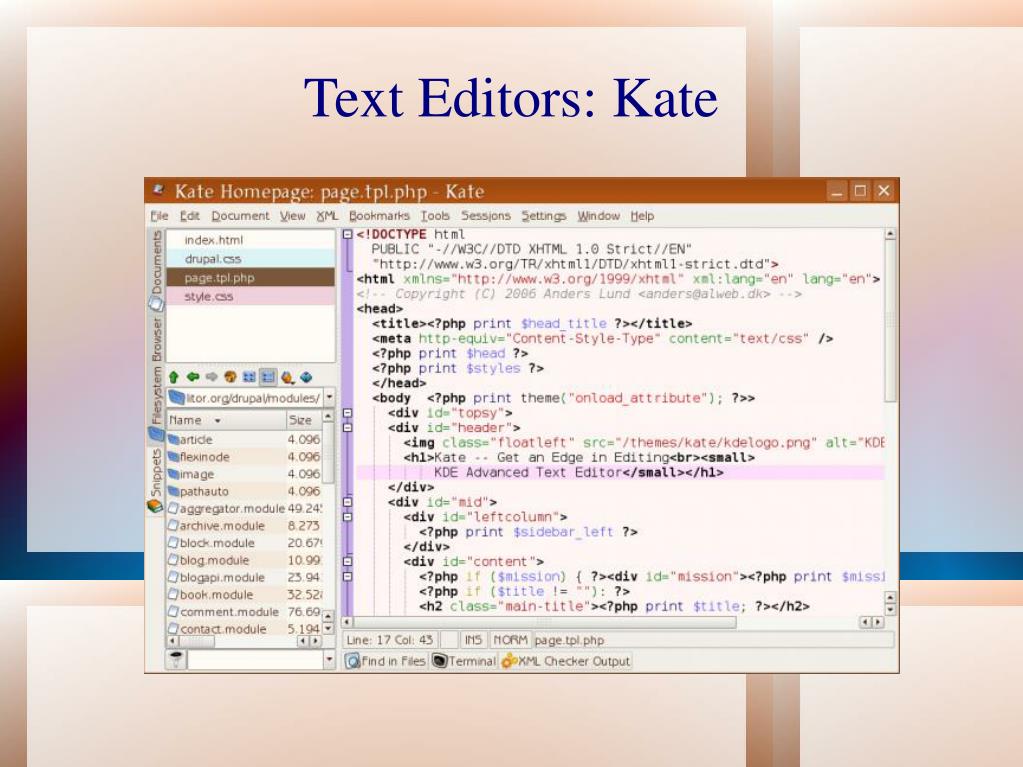Open the Find in Files panel
This screenshot has width=1023, height=767.
tap(386, 661)
